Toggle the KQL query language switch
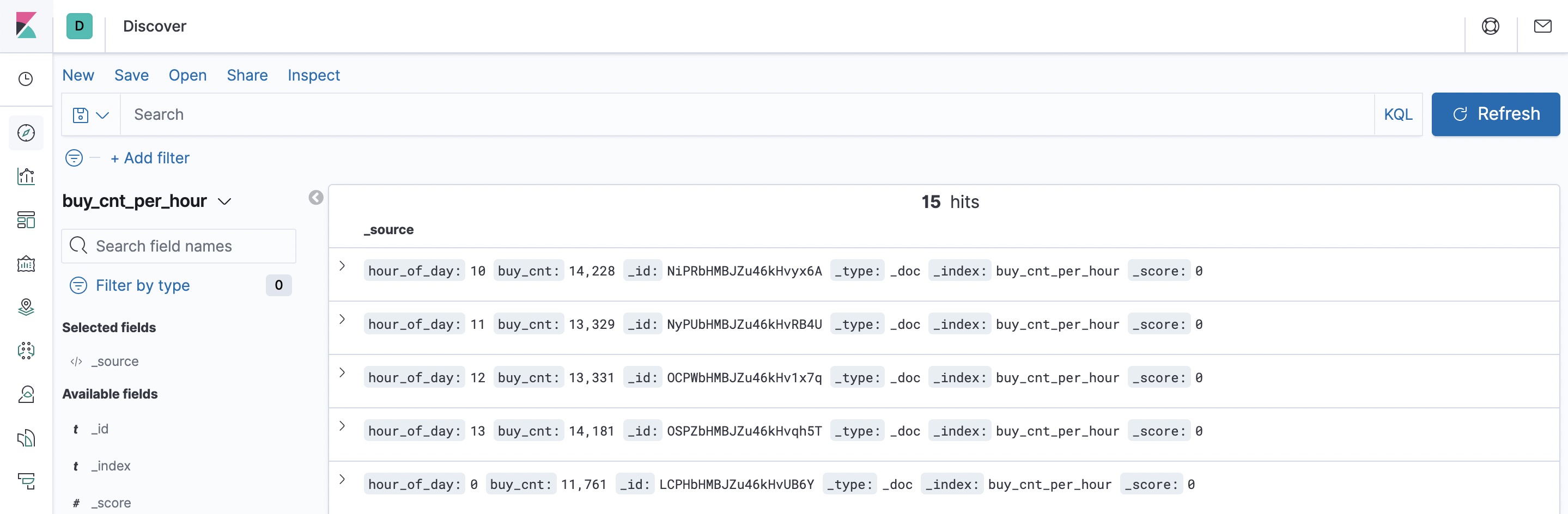Image resolution: width=1568 pixels, height=514 pixels. point(1397,114)
